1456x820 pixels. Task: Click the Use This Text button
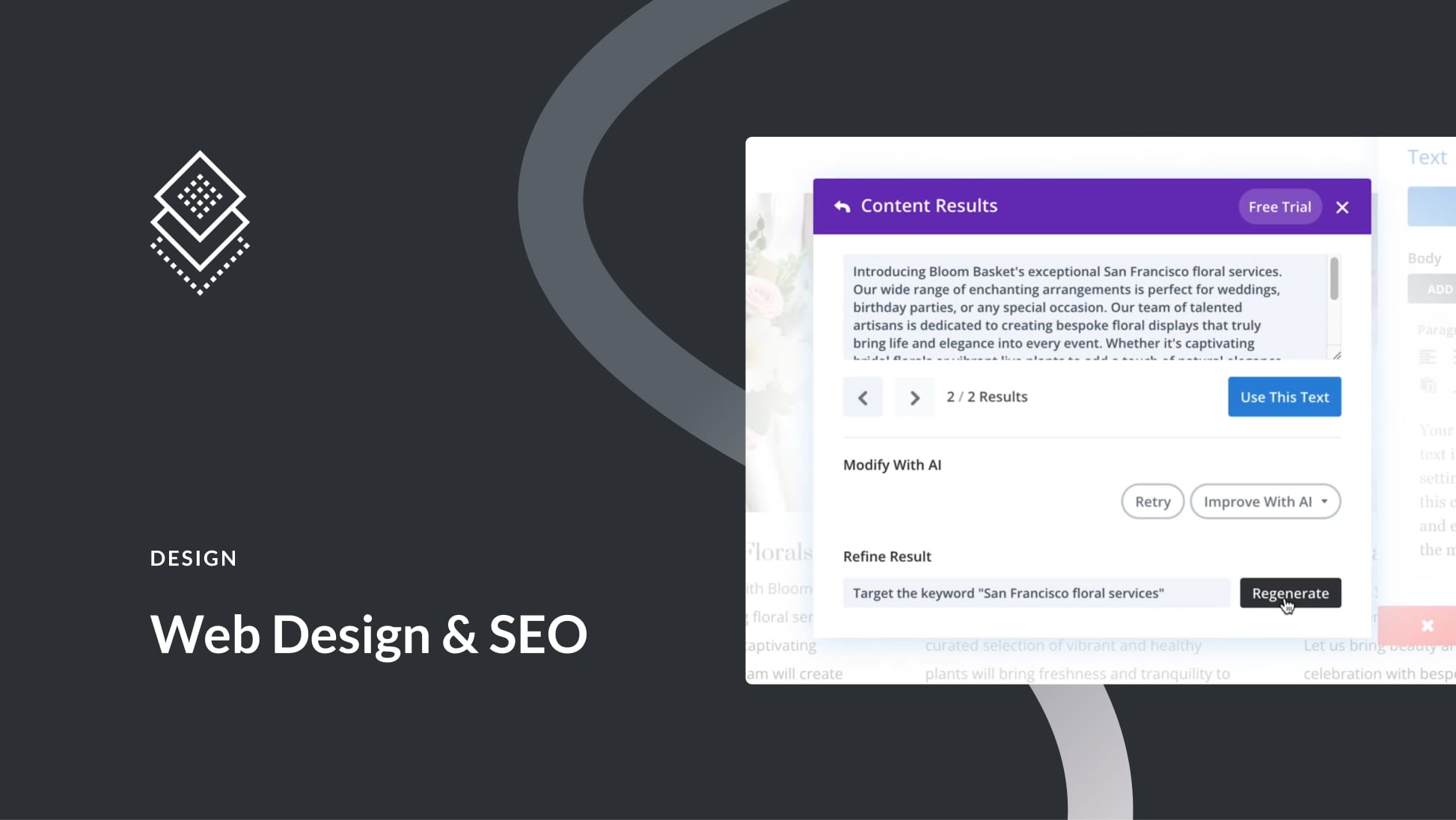pos(1285,397)
